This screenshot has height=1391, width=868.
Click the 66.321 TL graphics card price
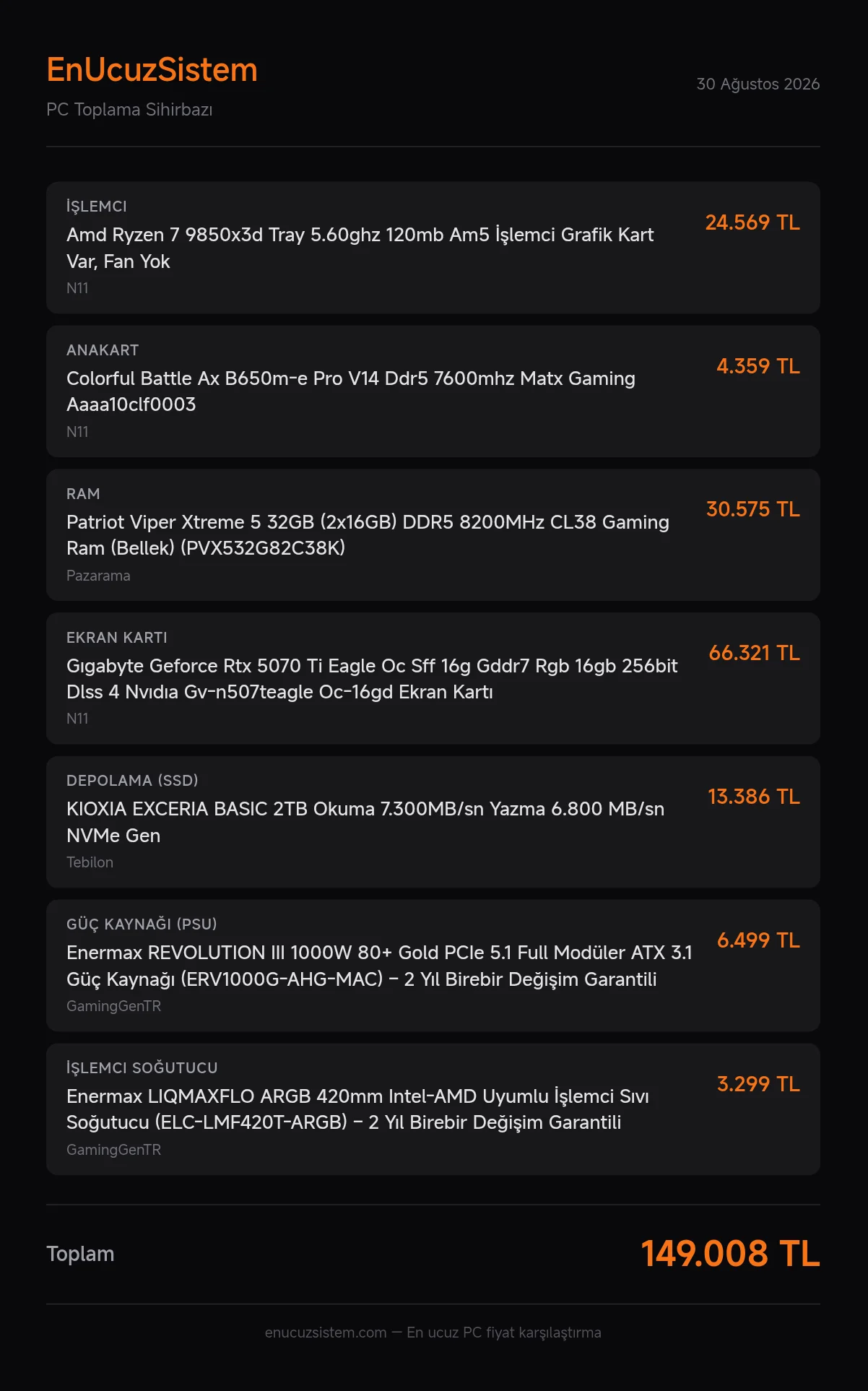[x=755, y=653]
